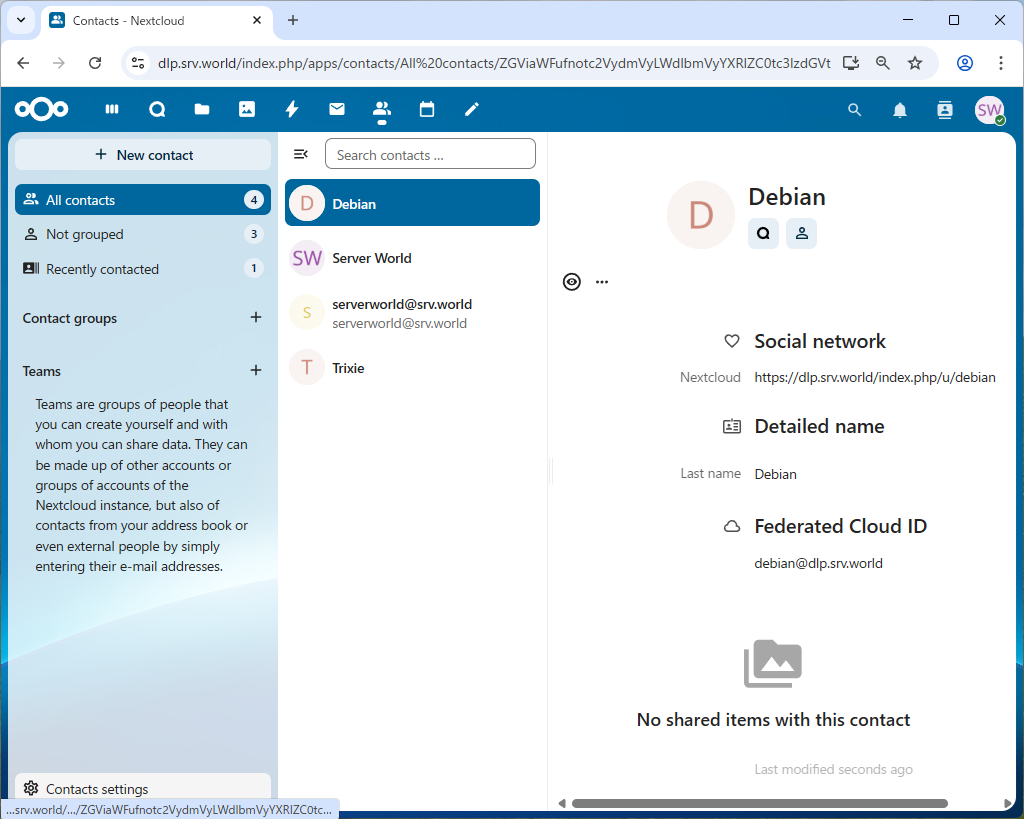Click plus next to Contact groups
1024x819 pixels.
[256, 318]
